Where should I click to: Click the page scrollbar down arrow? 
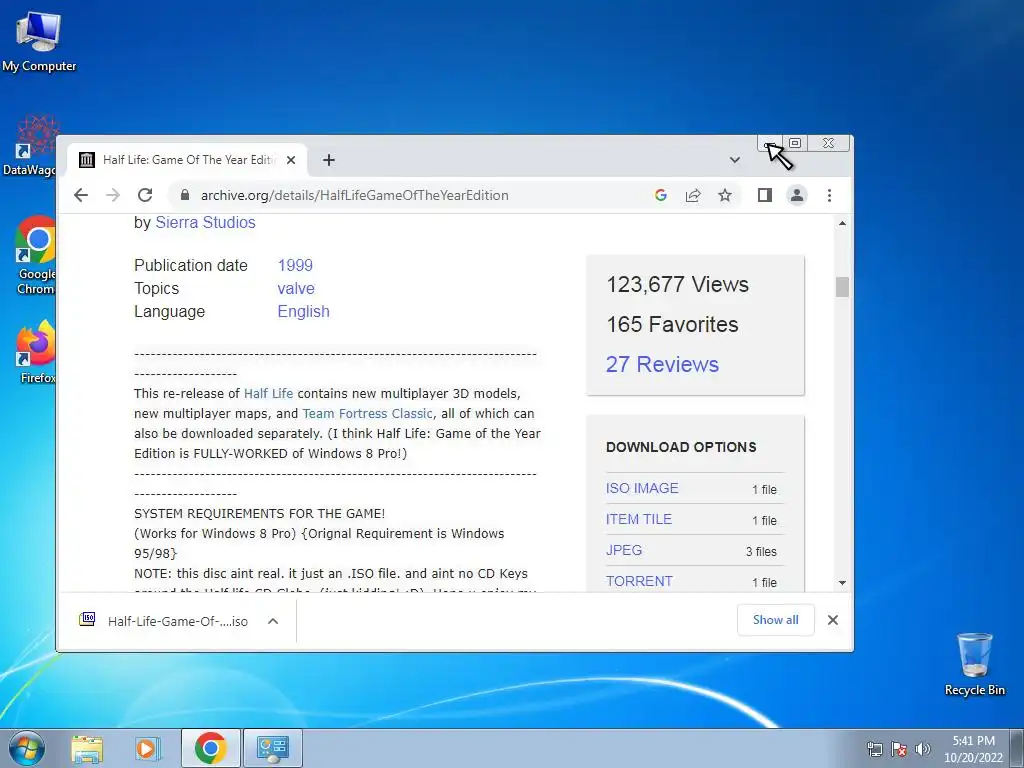pos(842,583)
